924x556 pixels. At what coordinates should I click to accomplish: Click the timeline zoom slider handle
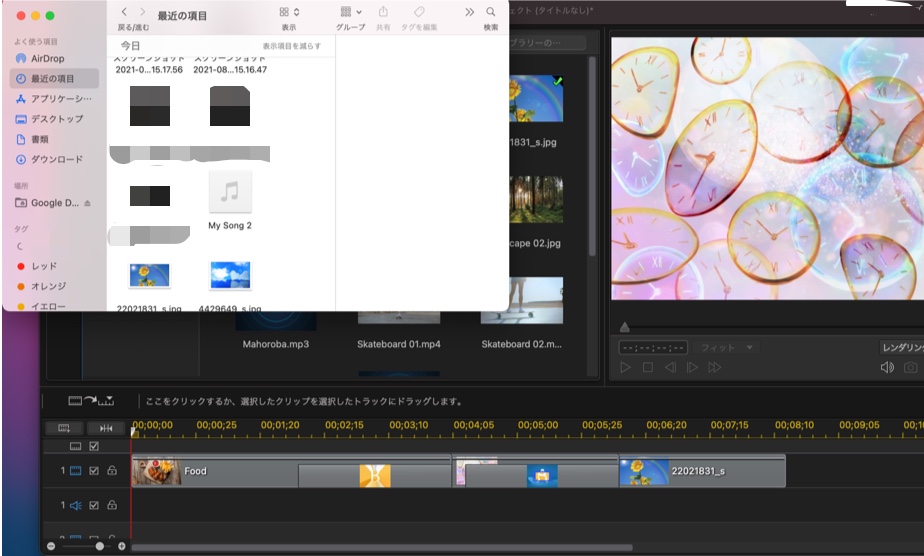pos(99,546)
